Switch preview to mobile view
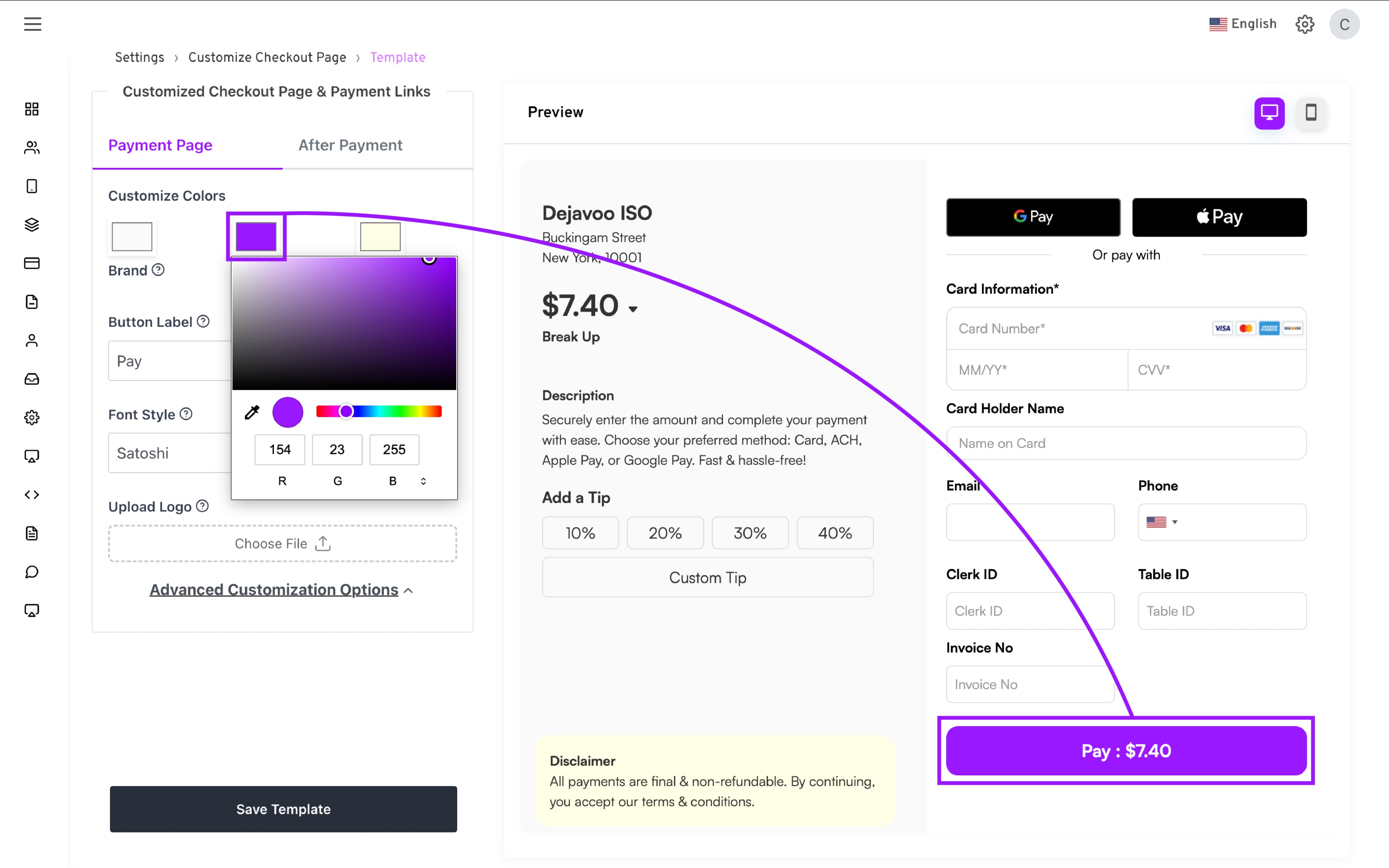 pos(1311,112)
